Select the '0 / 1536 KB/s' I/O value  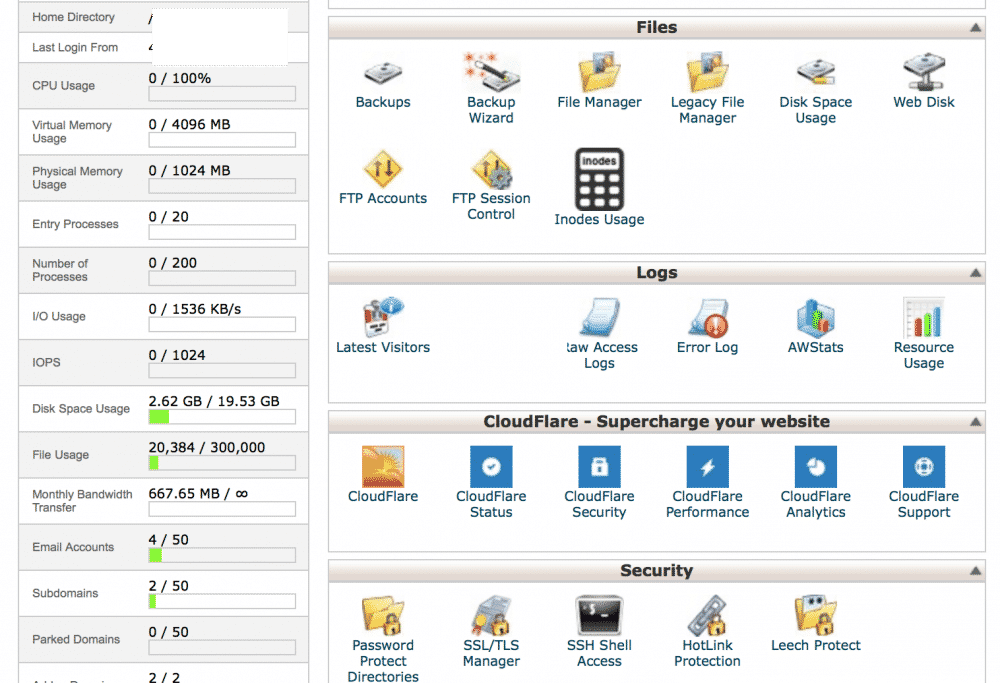[x=195, y=309]
